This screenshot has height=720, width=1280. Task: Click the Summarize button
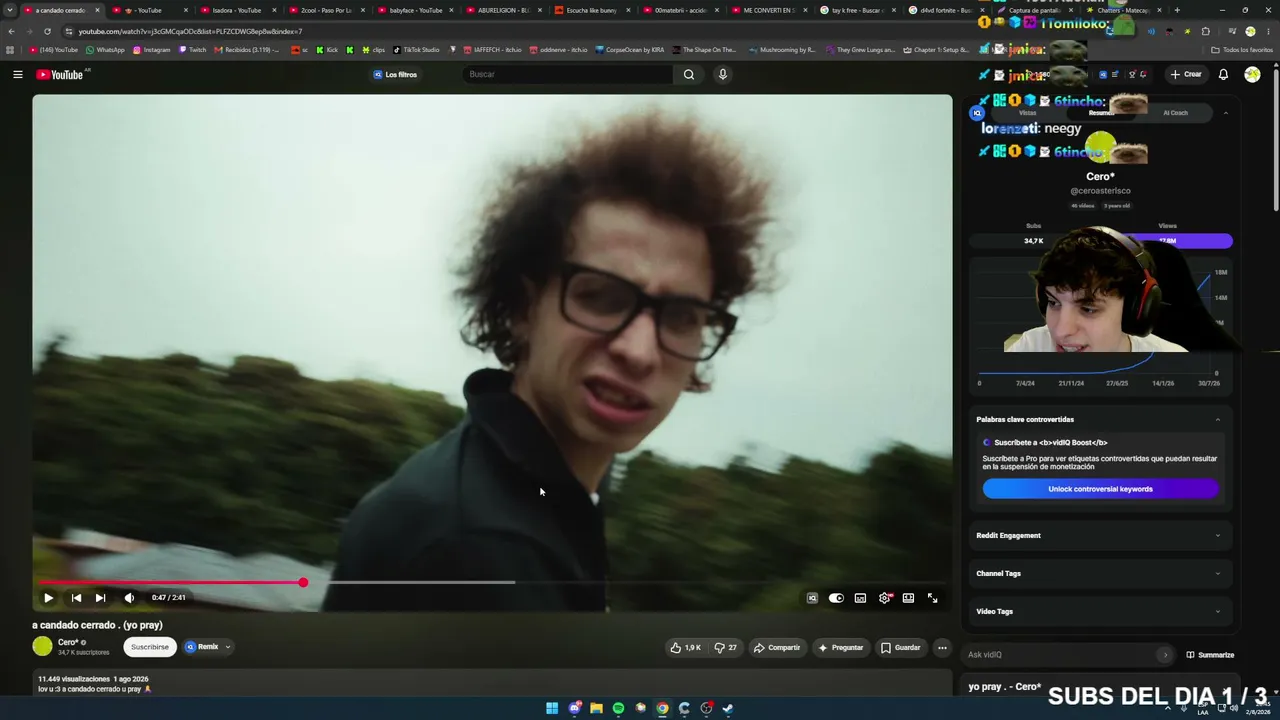1210,655
